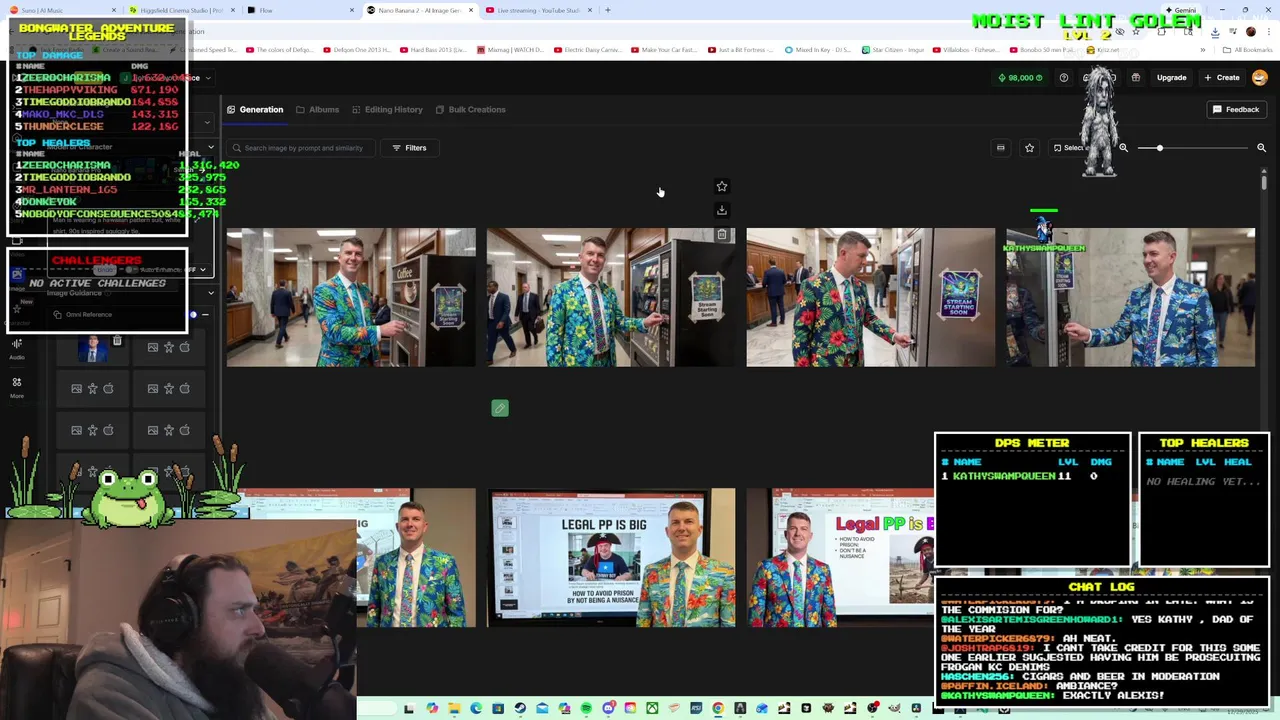The width and height of the screenshot is (1280, 720).
Task: Remove the portrait reference image with its trash icon
Action: [117, 342]
